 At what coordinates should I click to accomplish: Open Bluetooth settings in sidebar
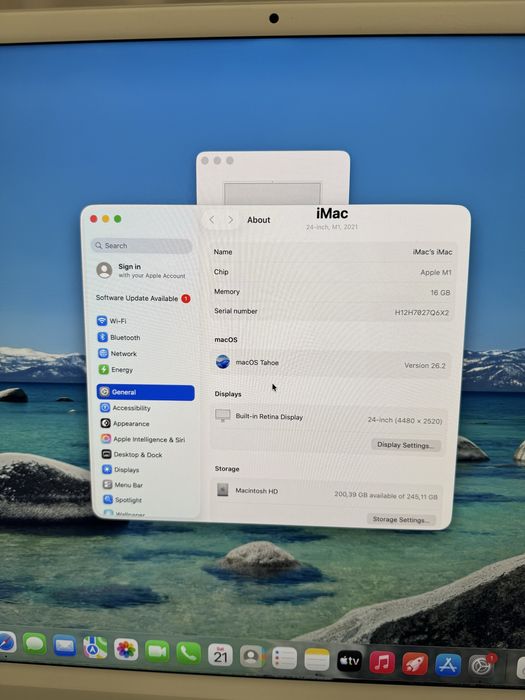tap(119, 338)
